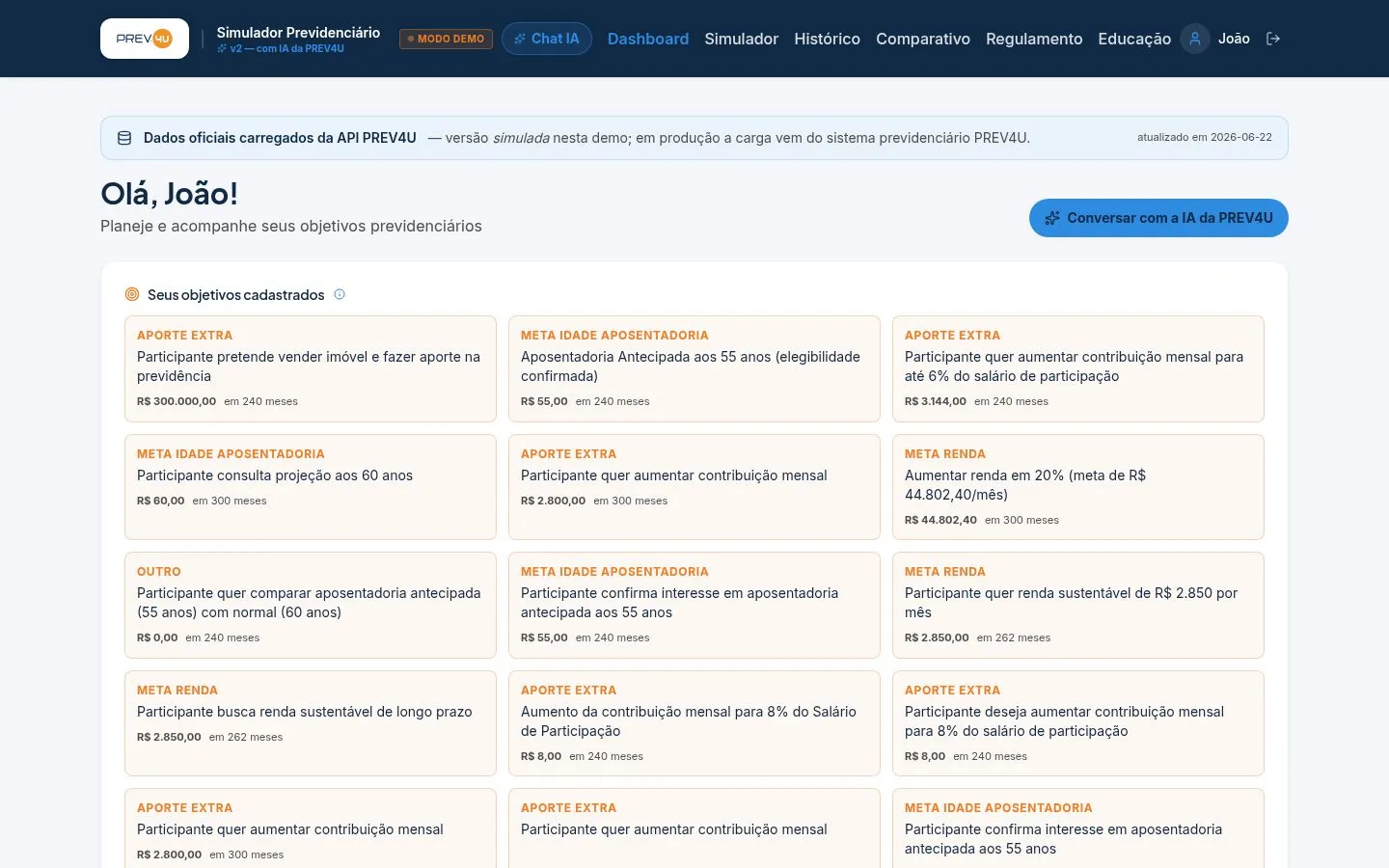
Task: Select the Aposentadoria Antecipada elegibilidade confirmada card
Action: tap(694, 368)
